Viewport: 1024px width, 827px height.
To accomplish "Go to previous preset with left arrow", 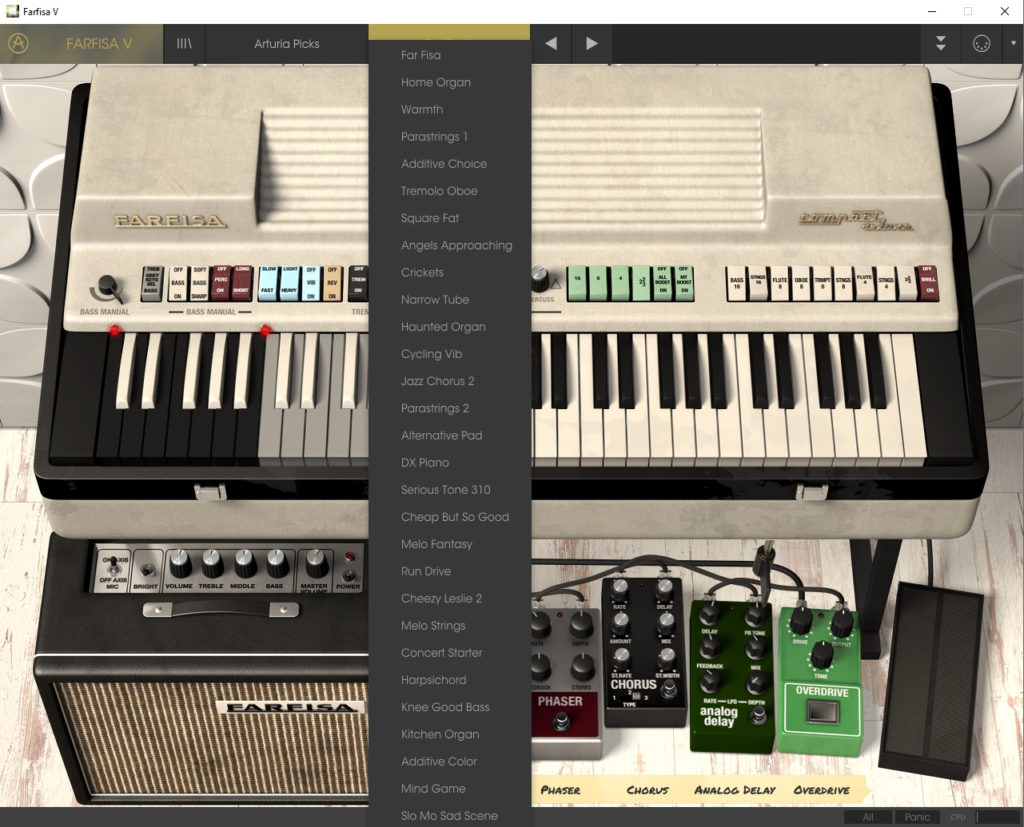I will (551, 44).
